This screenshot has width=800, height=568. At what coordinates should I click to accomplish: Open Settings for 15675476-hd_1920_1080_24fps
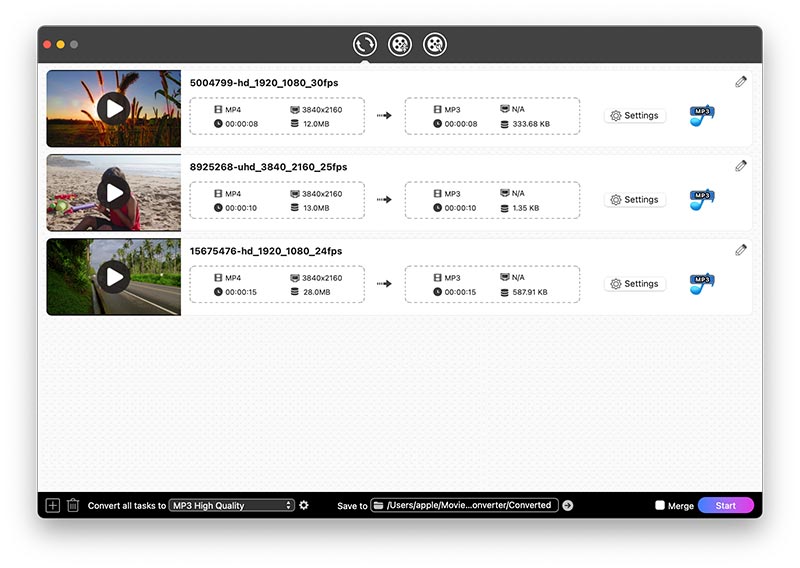(x=635, y=284)
